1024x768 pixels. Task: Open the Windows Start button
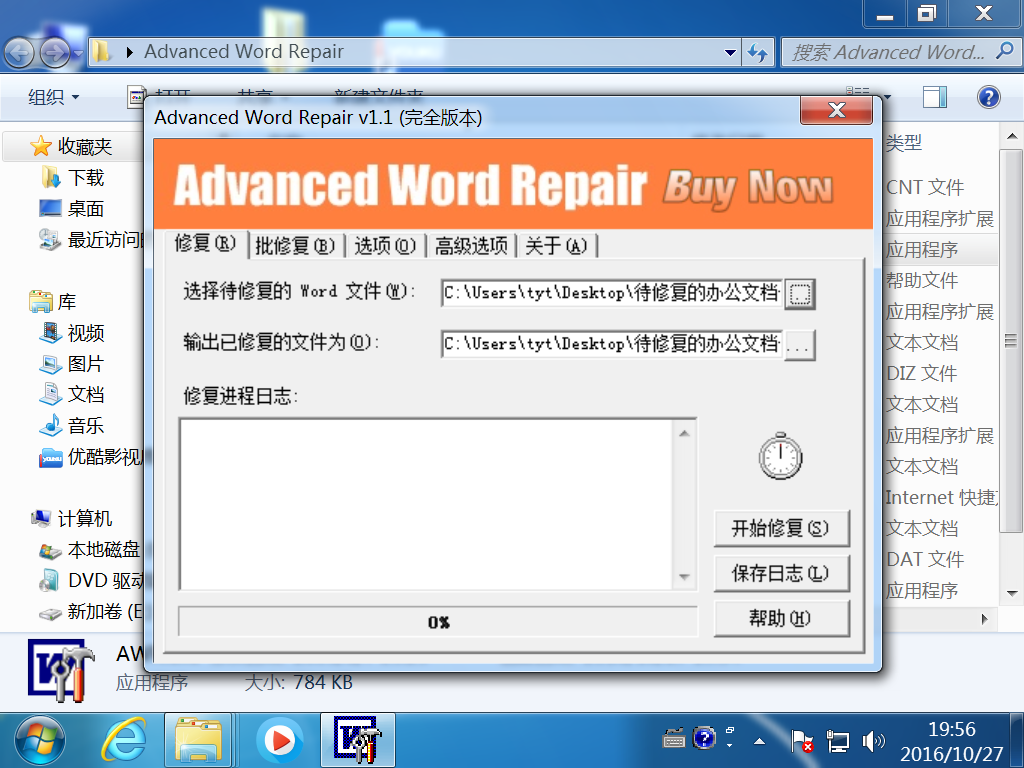click(x=40, y=741)
